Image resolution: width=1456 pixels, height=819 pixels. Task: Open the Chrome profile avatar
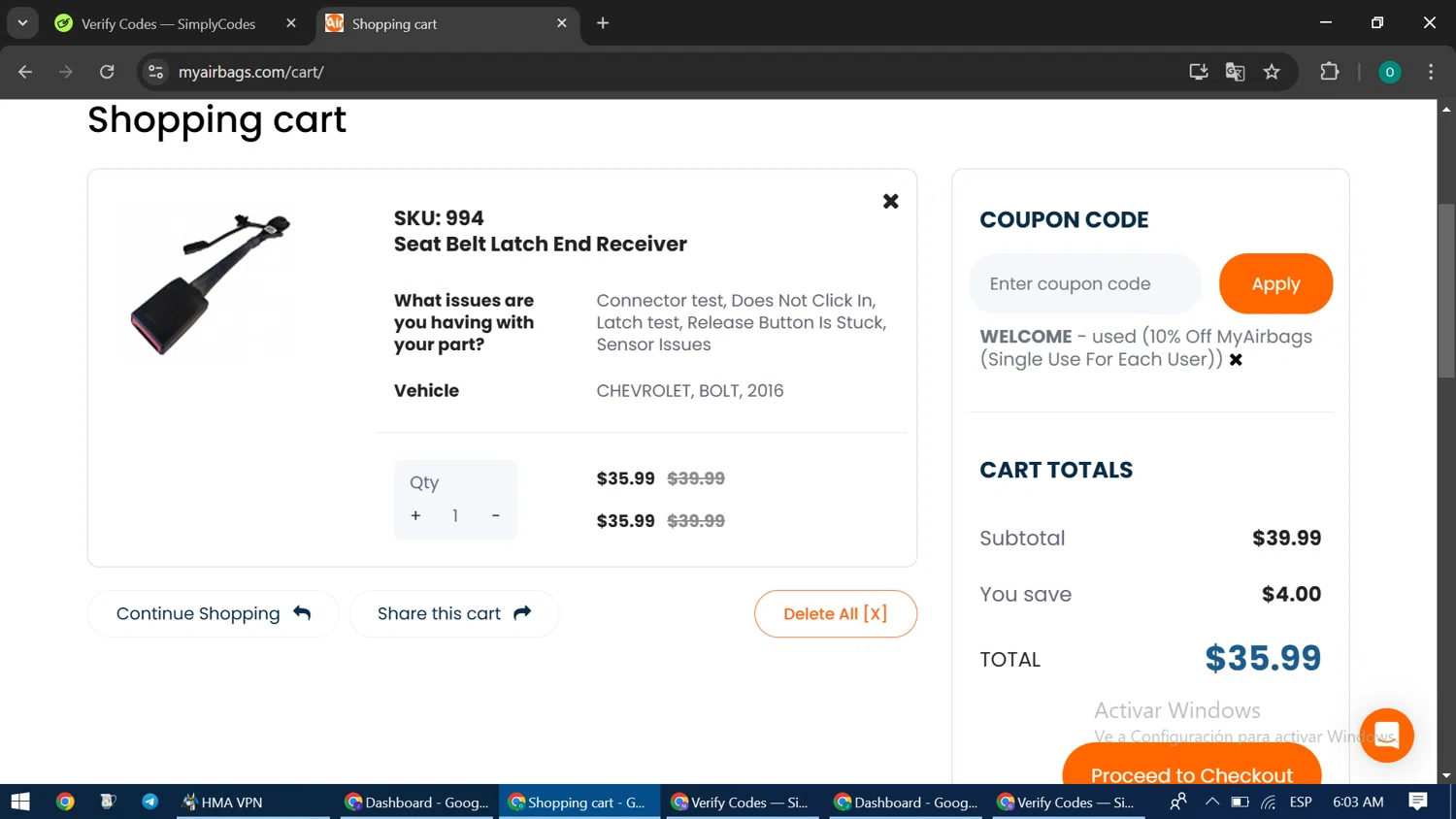click(1389, 72)
